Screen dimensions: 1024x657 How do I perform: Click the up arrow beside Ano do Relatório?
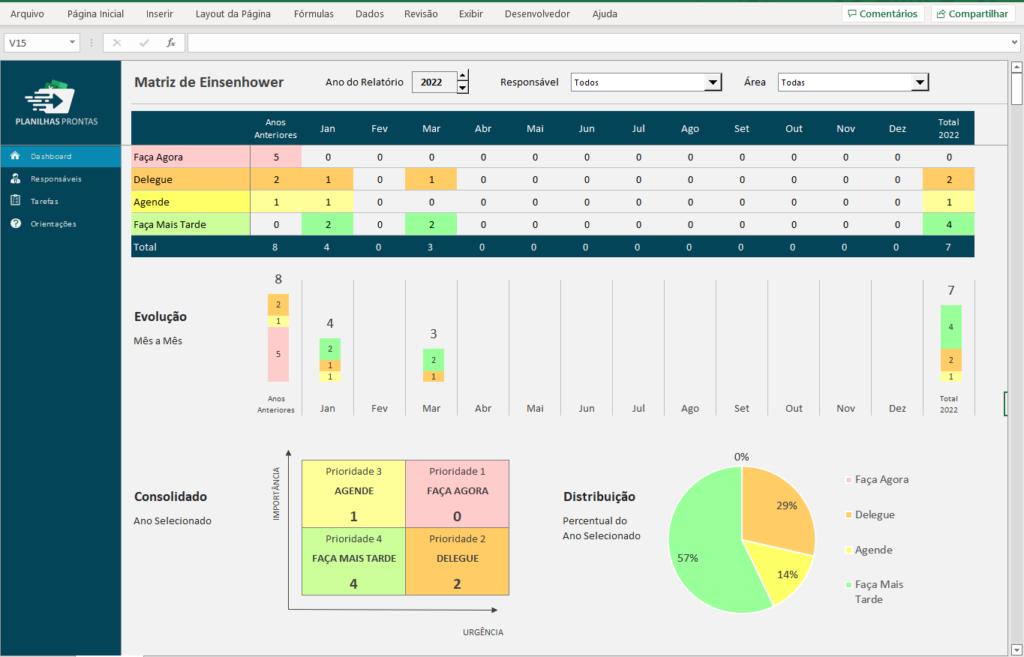click(x=461, y=77)
